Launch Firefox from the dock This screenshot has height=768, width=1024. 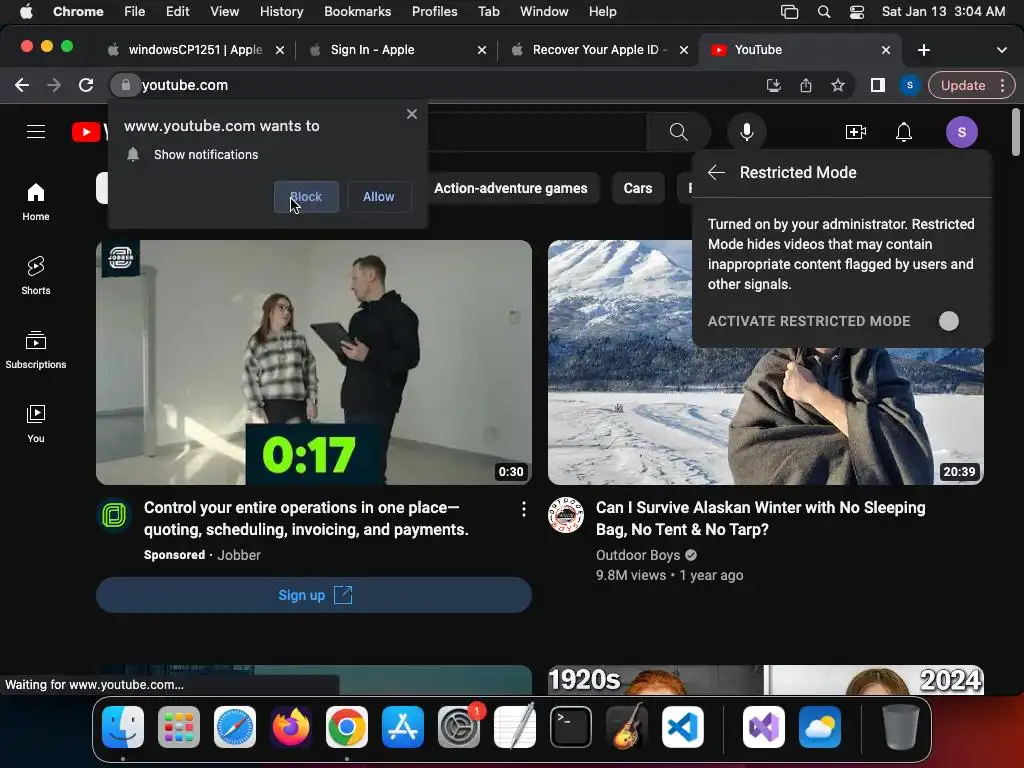tap(291, 727)
